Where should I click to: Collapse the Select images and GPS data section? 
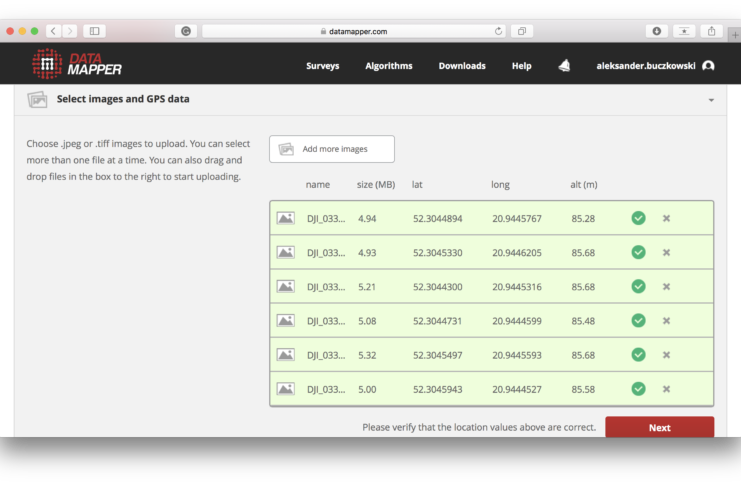click(x=711, y=100)
